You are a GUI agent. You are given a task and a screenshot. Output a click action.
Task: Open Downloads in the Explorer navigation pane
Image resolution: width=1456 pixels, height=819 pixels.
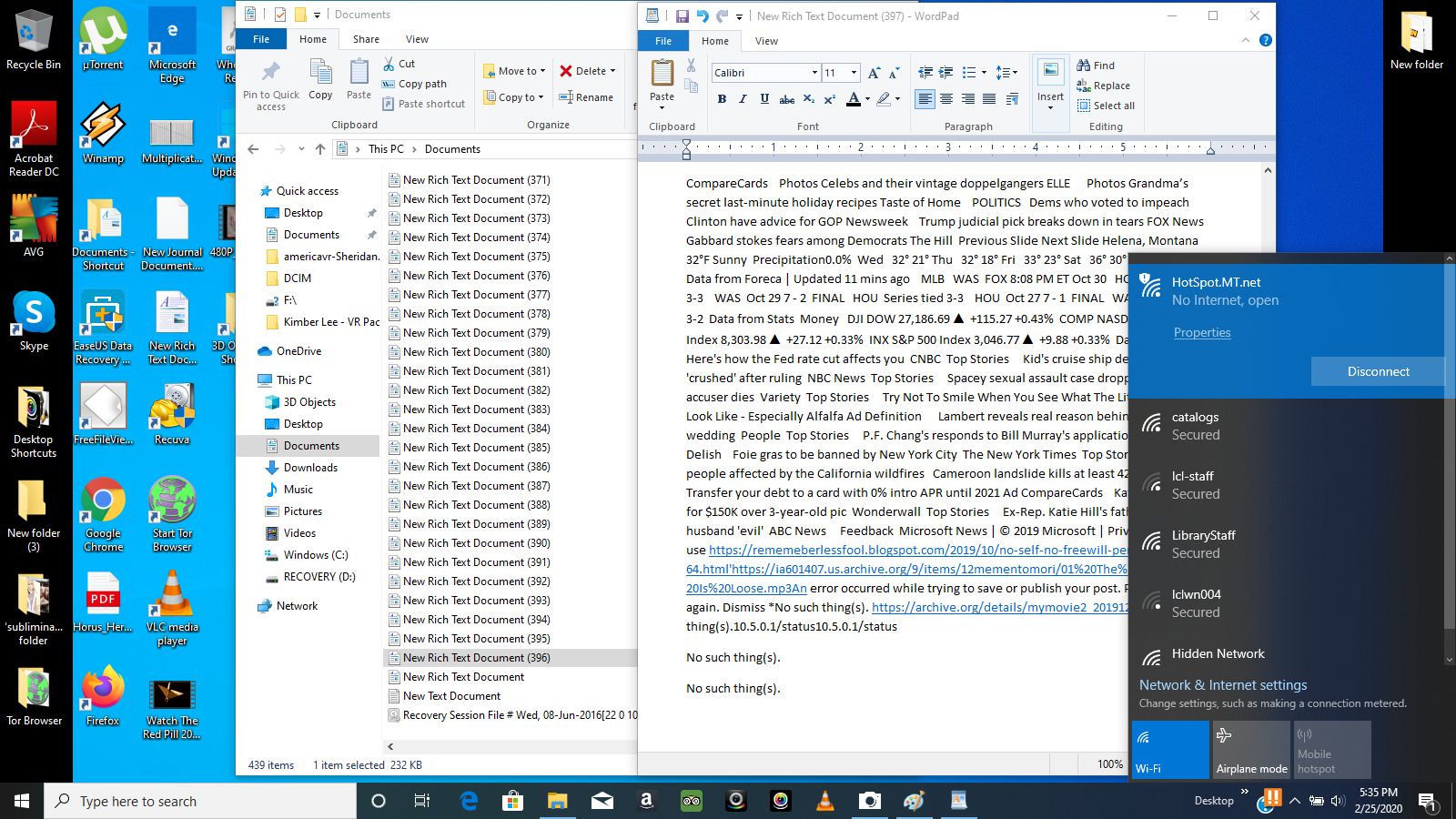coord(310,468)
